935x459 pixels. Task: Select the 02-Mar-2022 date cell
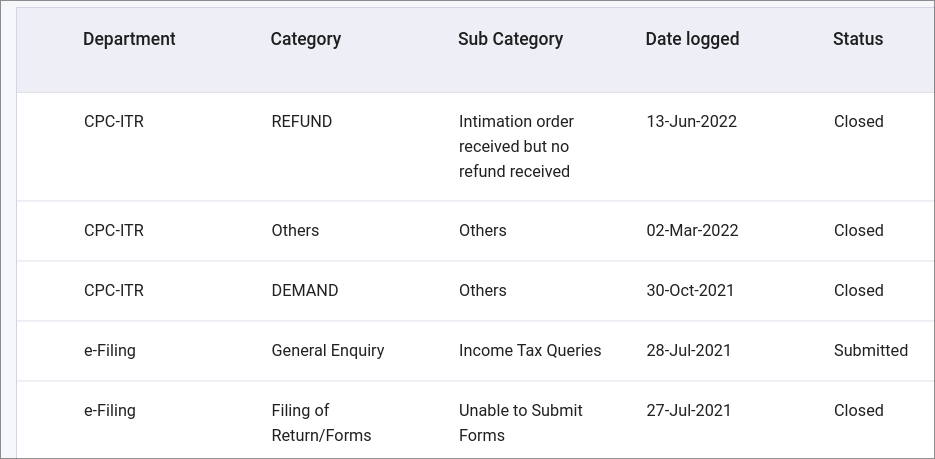692,231
